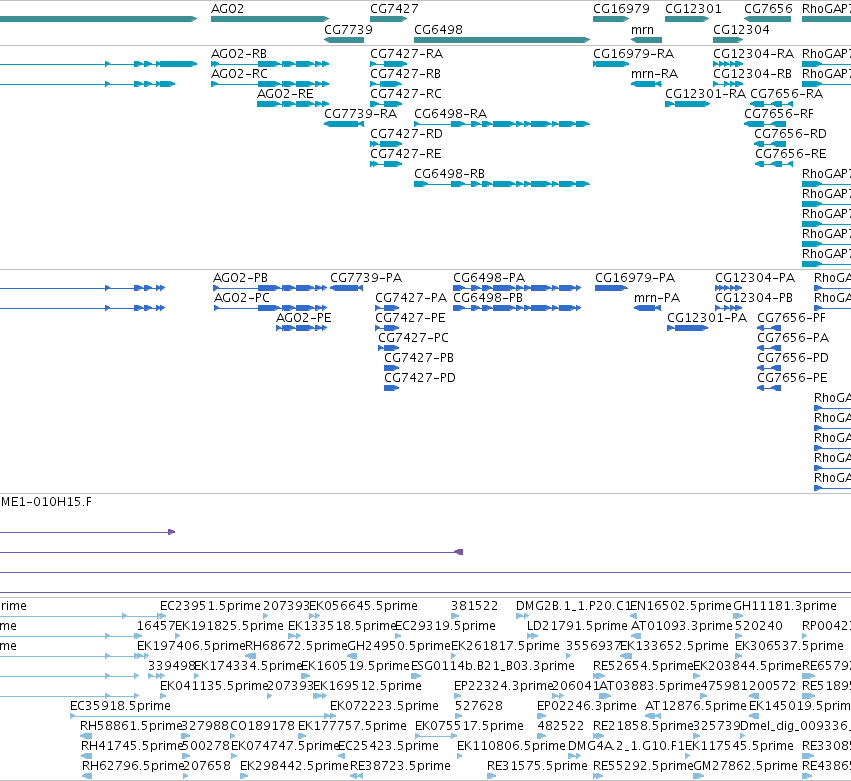Click transcript CG7427-RC
This screenshot has width=851, height=781.
click(386, 104)
